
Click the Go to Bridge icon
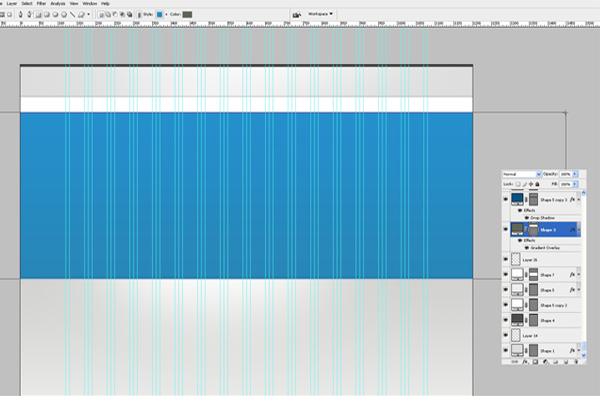(x=297, y=15)
